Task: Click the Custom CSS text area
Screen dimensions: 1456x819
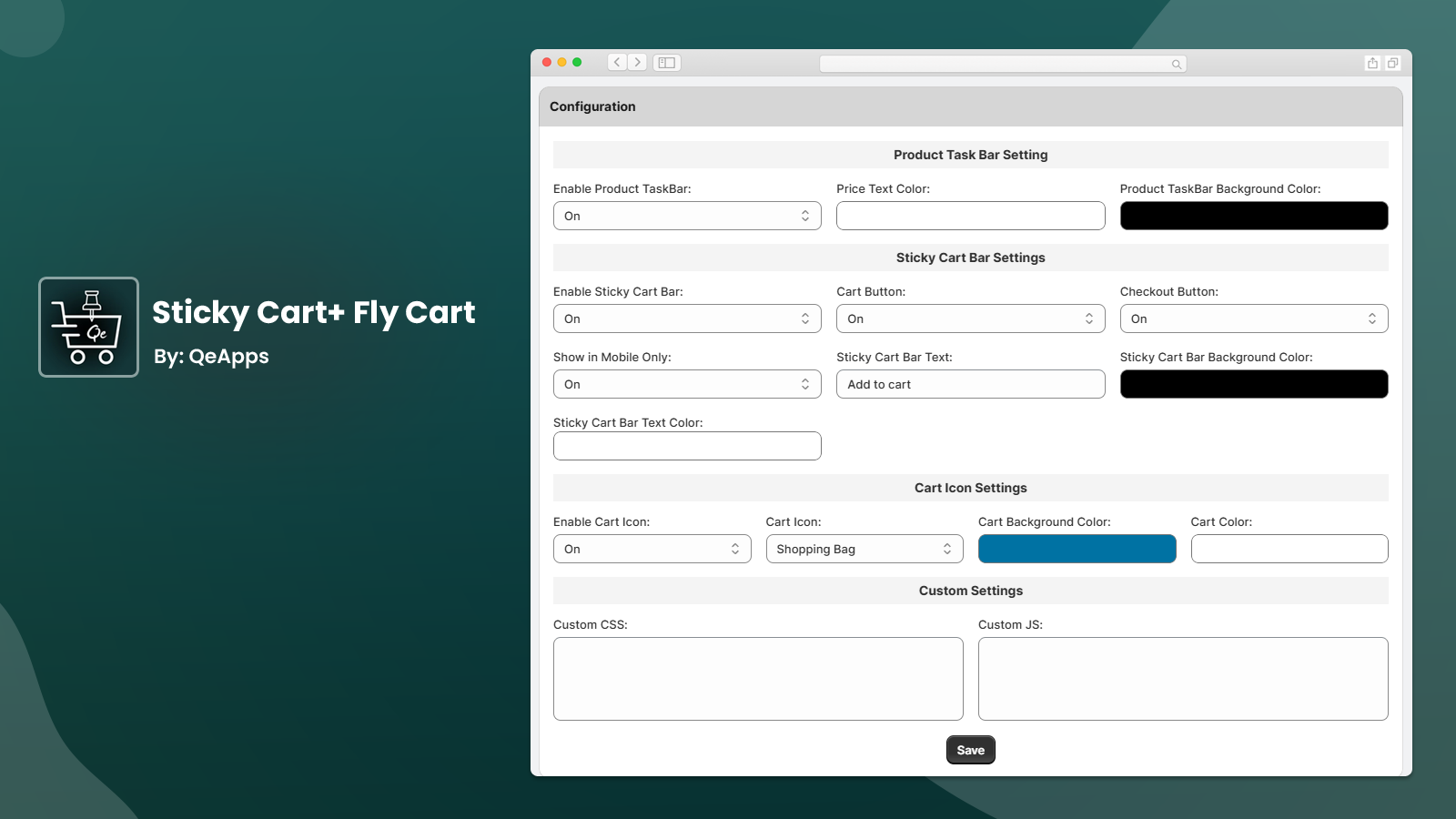Action: pyautogui.click(x=758, y=679)
